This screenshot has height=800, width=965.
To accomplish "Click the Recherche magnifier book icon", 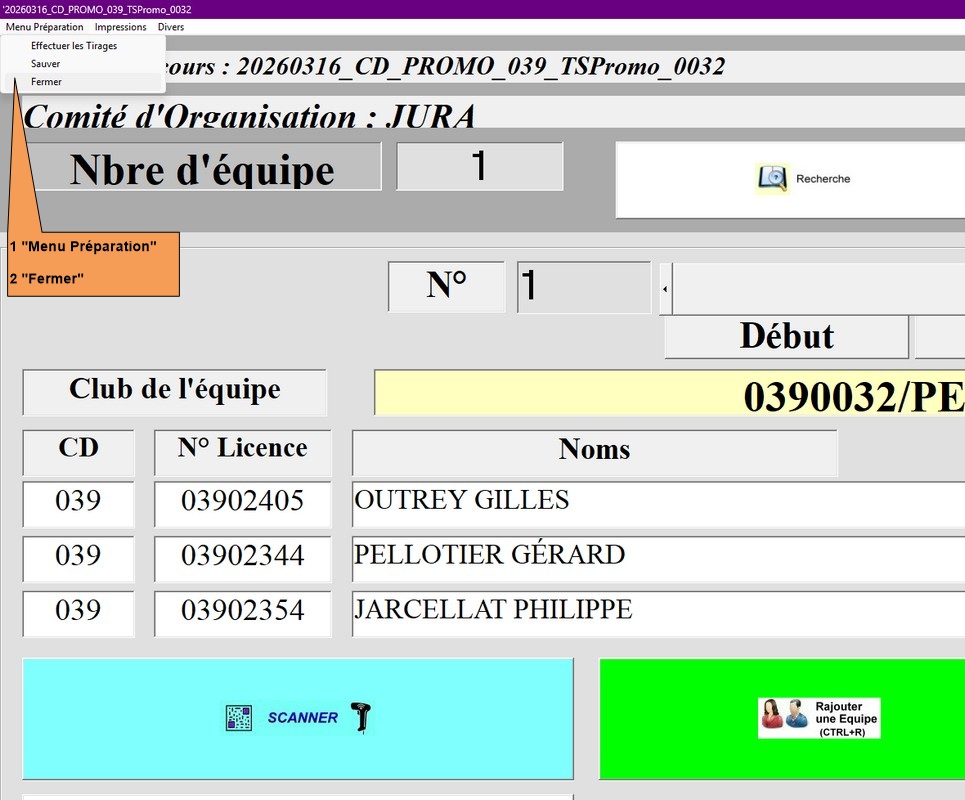I will (x=772, y=179).
